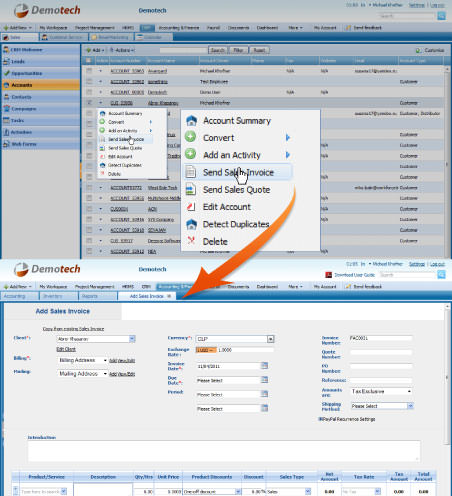
Task: Open the Actions dropdown in the accounts toolbar
Action: point(122,50)
